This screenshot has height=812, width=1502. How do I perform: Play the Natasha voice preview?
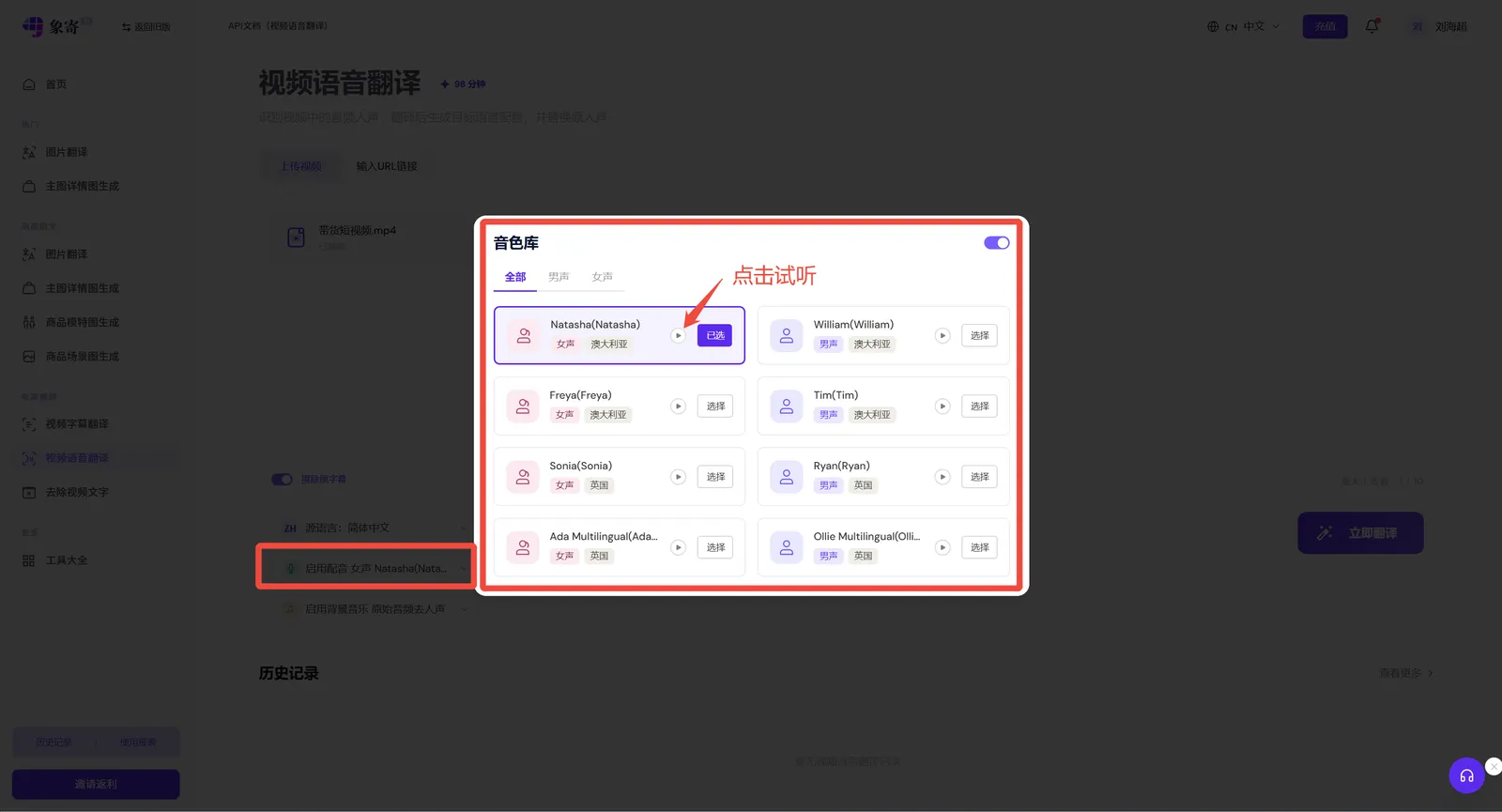678,335
